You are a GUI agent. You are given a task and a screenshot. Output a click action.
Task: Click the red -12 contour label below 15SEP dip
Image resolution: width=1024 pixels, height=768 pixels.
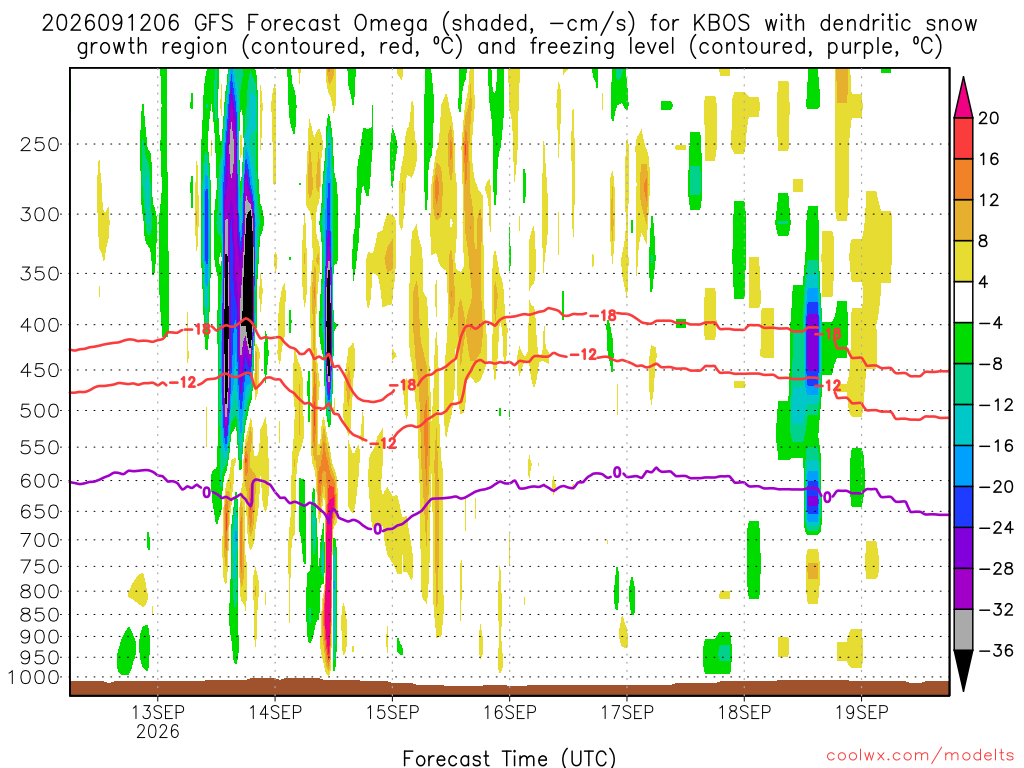[x=383, y=443]
